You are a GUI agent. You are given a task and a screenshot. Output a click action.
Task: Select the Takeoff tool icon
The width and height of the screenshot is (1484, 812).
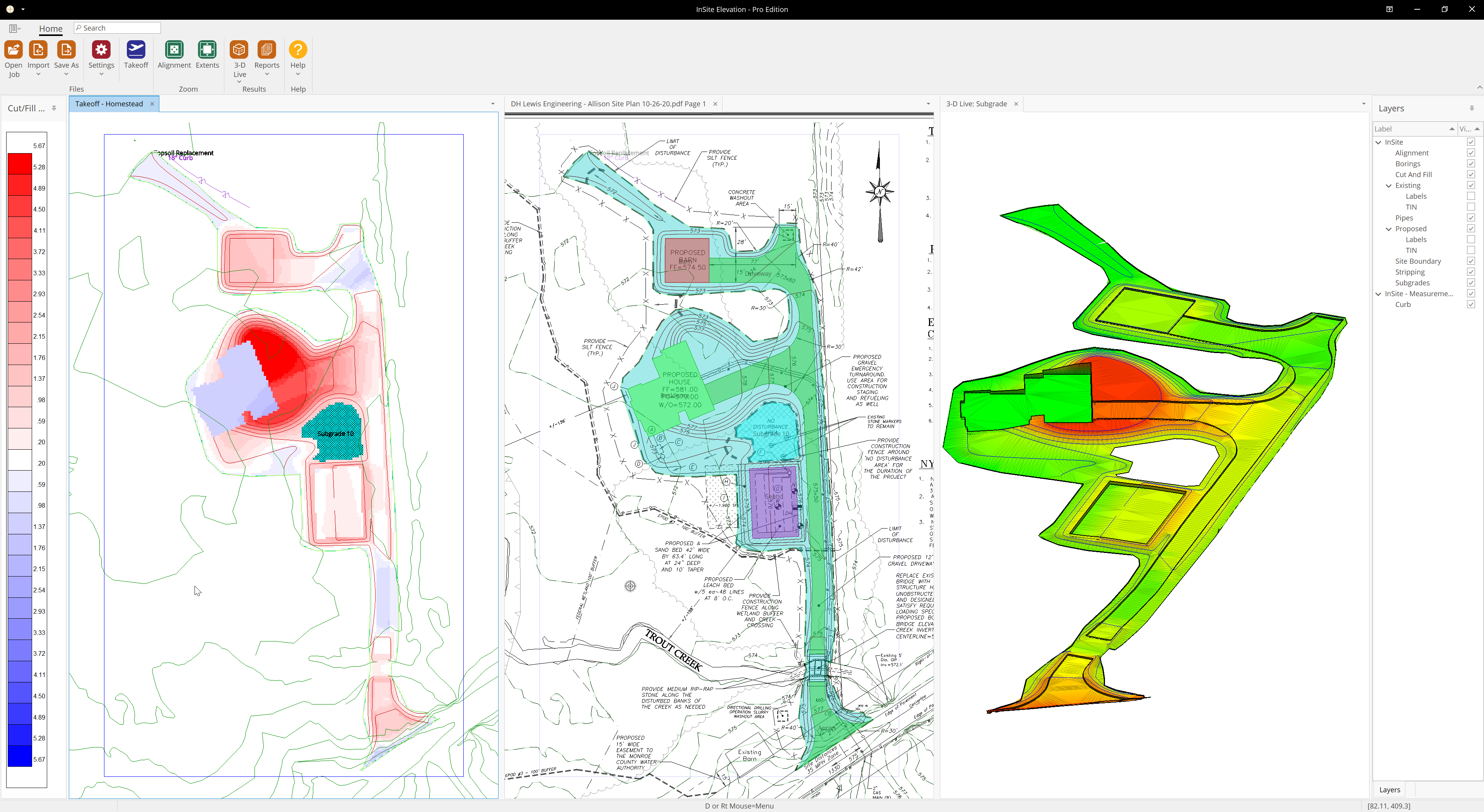click(136, 50)
